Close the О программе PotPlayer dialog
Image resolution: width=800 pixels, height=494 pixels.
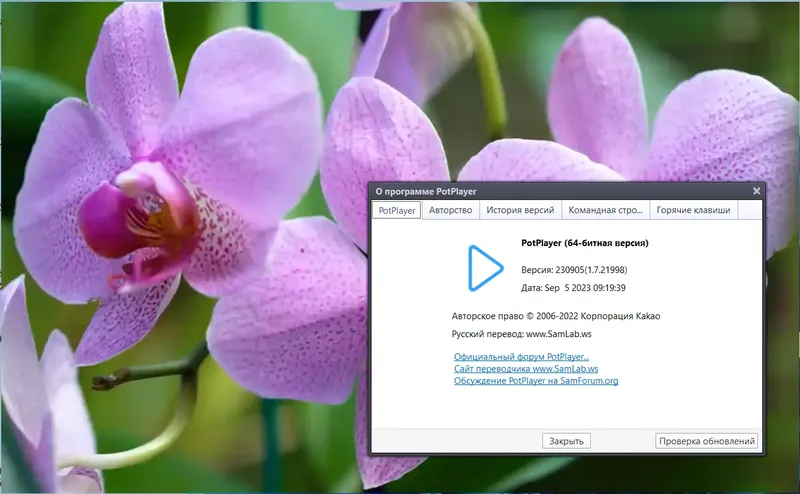(x=756, y=191)
